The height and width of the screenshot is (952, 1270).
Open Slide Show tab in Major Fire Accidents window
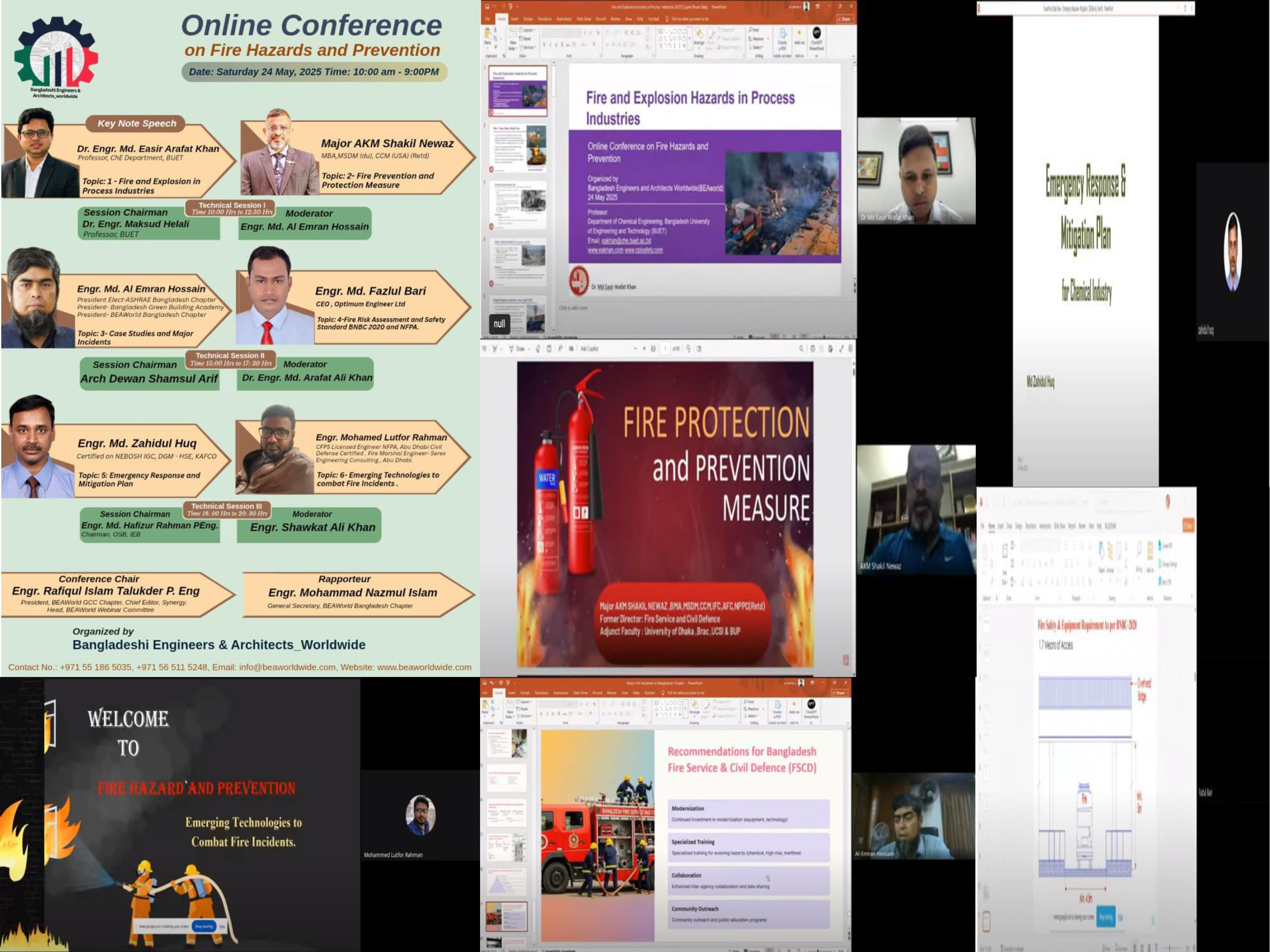[580, 693]
